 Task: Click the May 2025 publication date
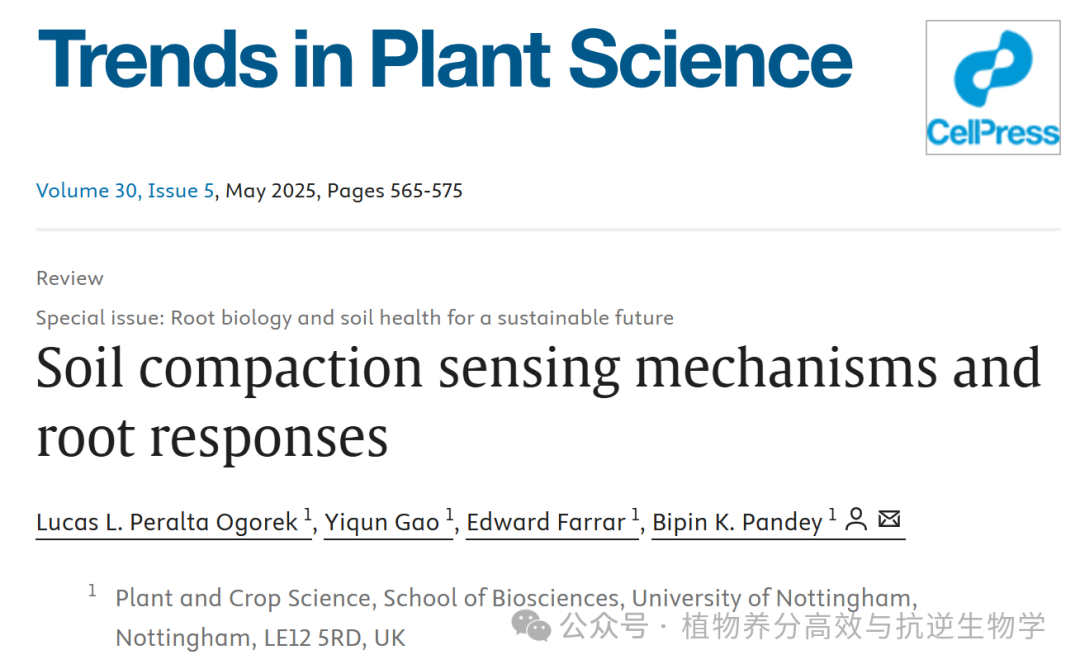(269, 190)
